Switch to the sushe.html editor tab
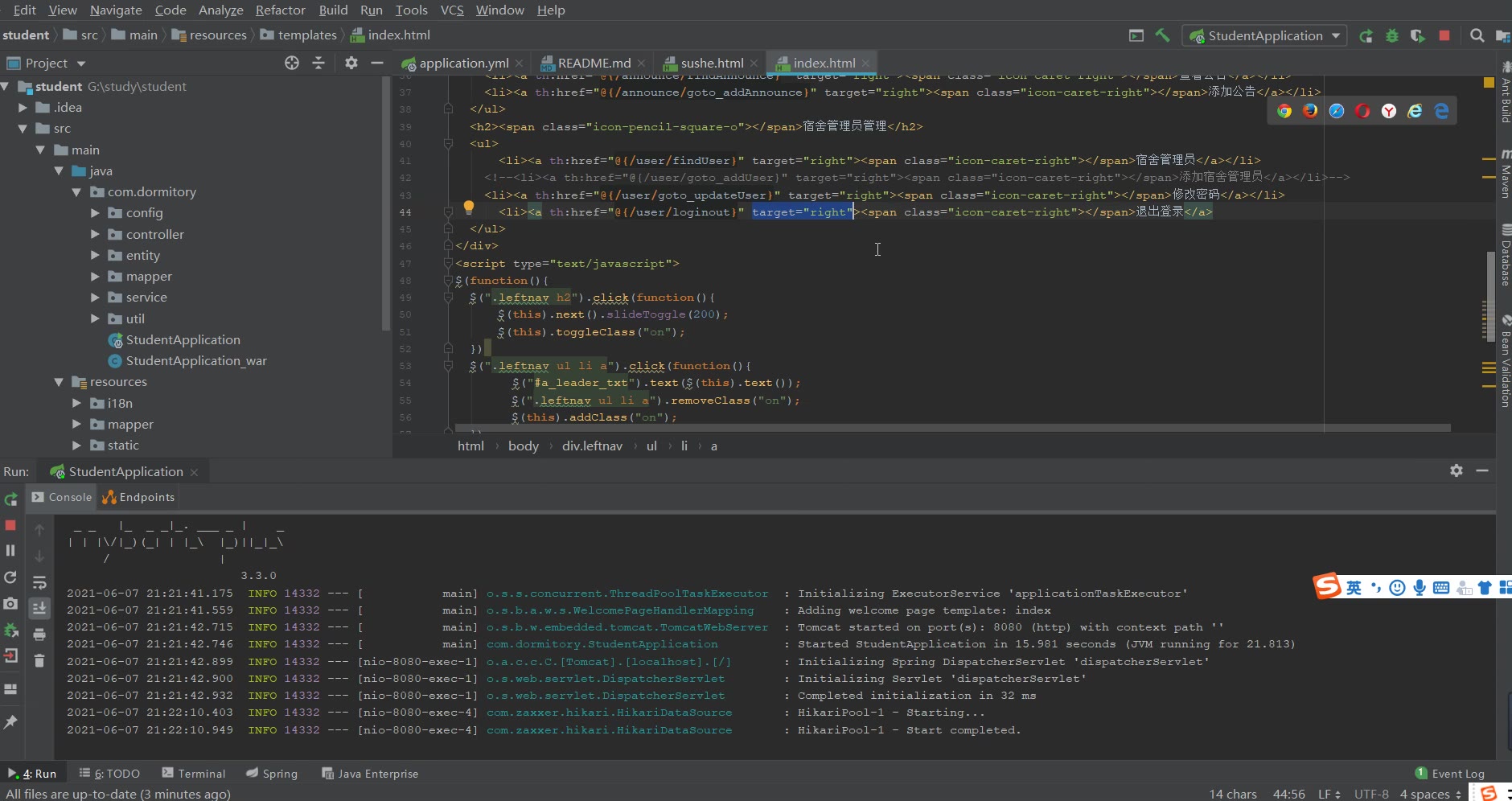Screen dimensions: 1512x801 point(711,63)
